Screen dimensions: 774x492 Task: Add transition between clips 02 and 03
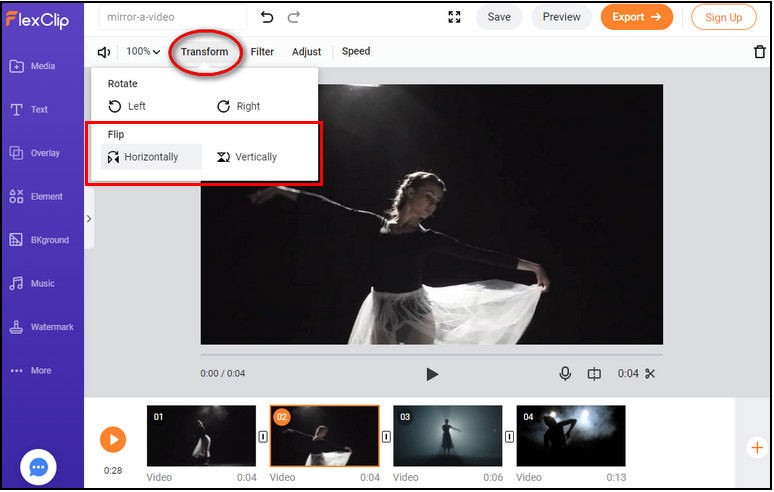(386, 437)
